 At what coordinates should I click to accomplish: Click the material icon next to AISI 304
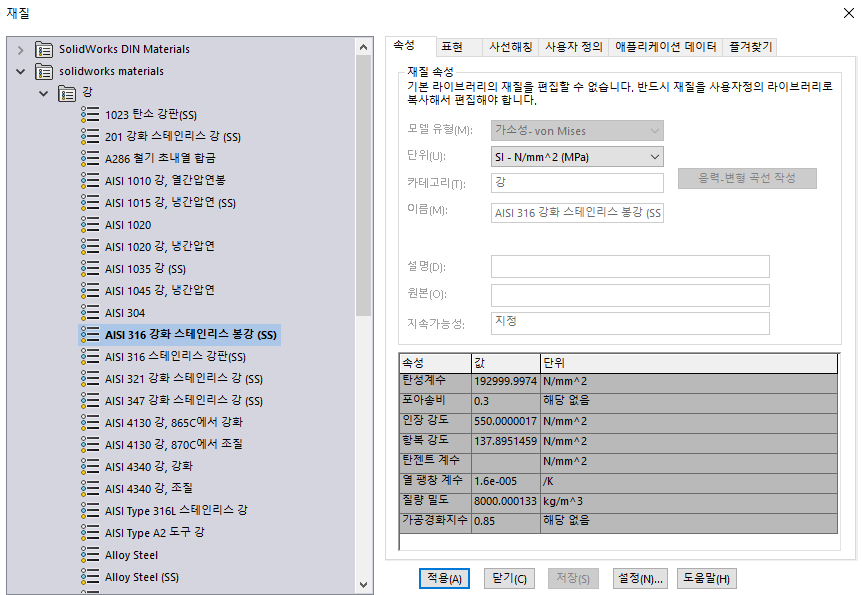(x=90, y=312)
